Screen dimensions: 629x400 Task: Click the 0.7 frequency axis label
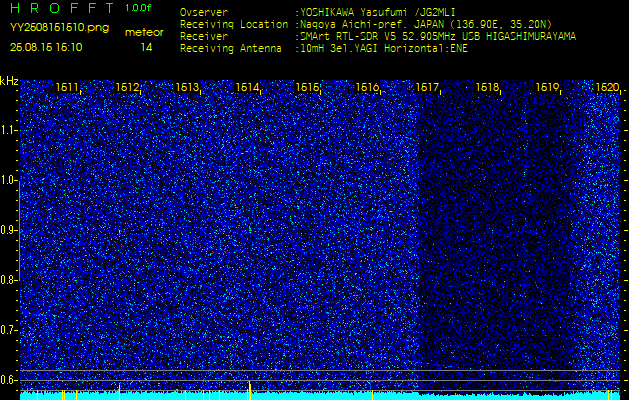point(7,330)
